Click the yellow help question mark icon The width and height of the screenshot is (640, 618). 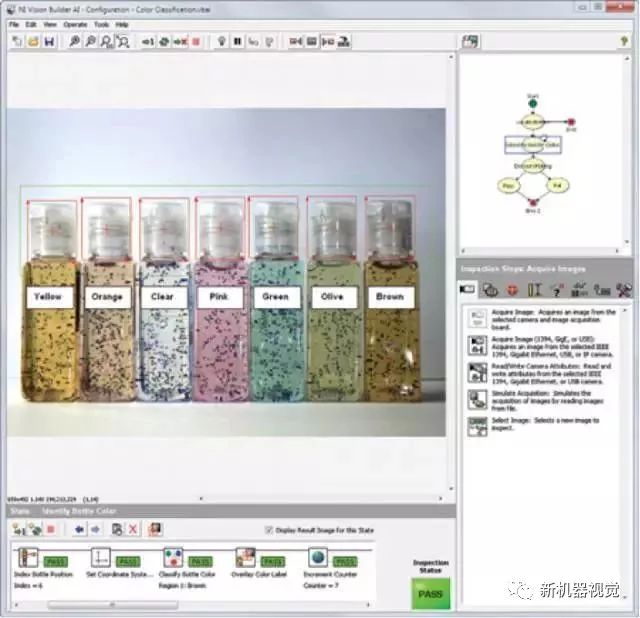pyautogui.click(x=554, y=290)
